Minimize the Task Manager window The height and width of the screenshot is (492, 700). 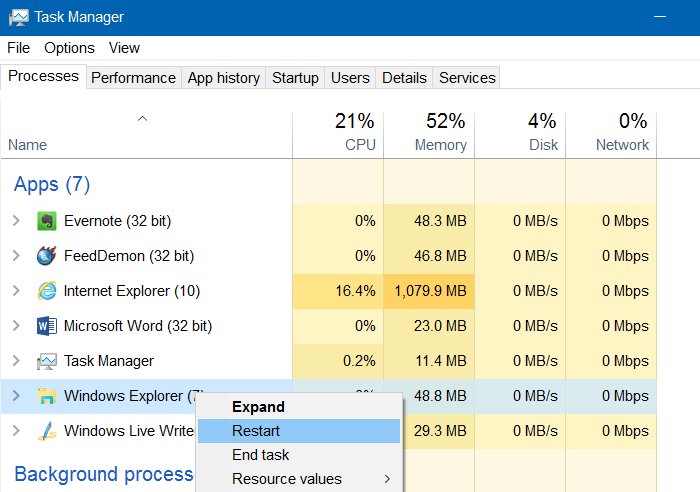(660, 17)
